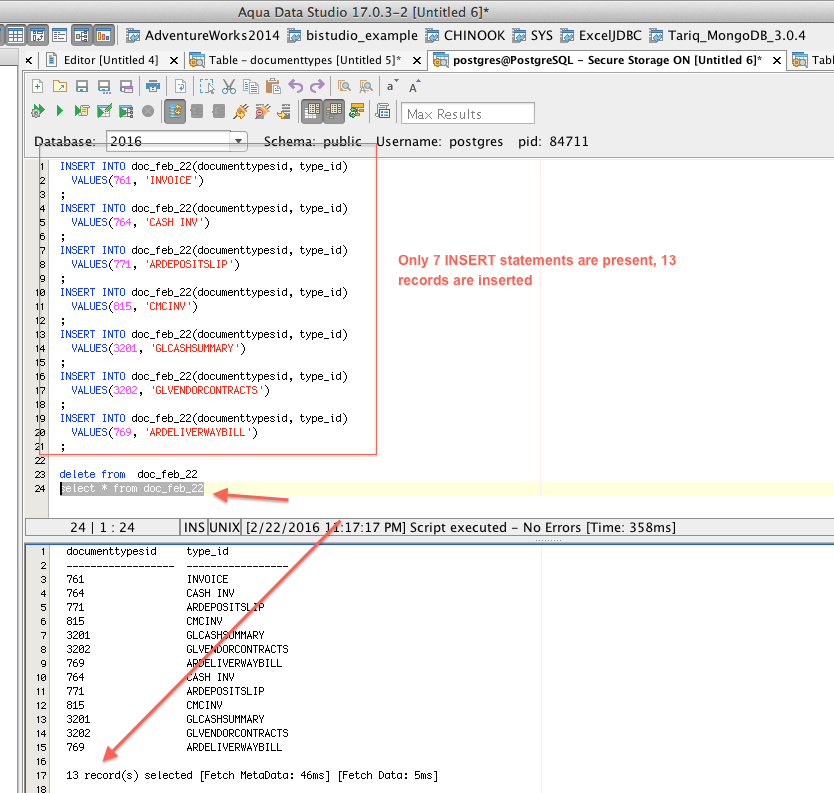Click the Select All dashed-box icon
Screen dimensions: 834x793
[x=207, y=86]
